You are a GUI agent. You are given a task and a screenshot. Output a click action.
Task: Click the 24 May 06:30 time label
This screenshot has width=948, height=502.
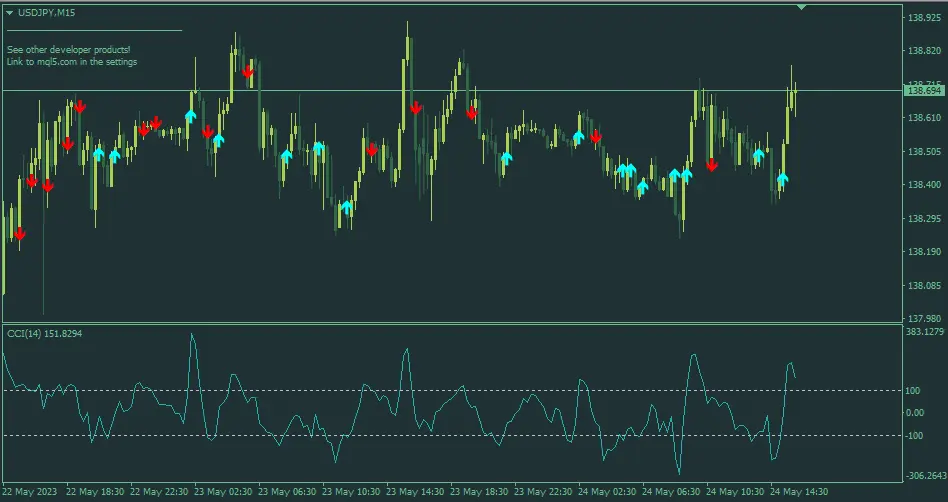(x=671, y=492)
